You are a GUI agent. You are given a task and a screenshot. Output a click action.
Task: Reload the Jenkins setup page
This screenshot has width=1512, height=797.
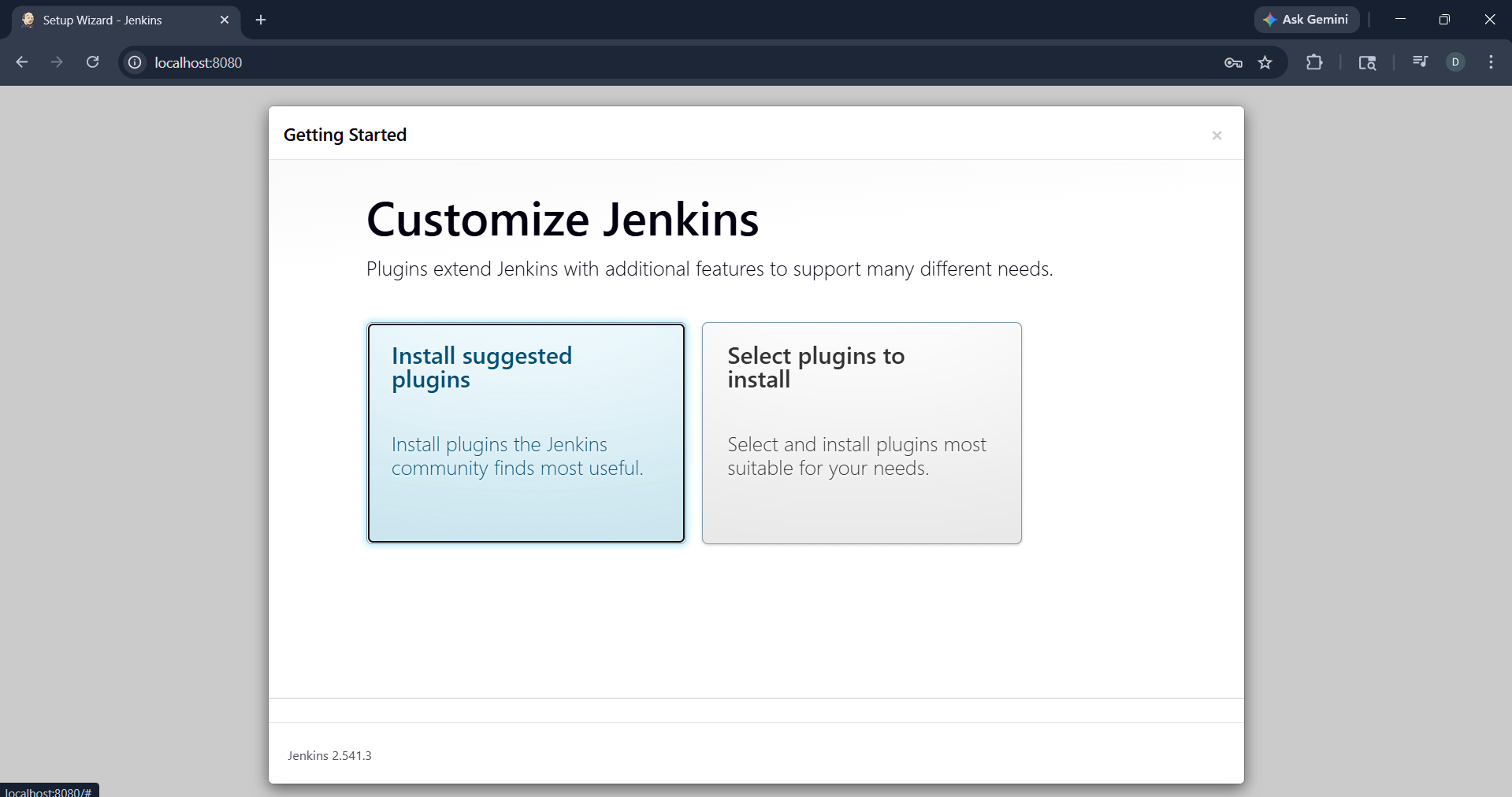coord(92,62)
